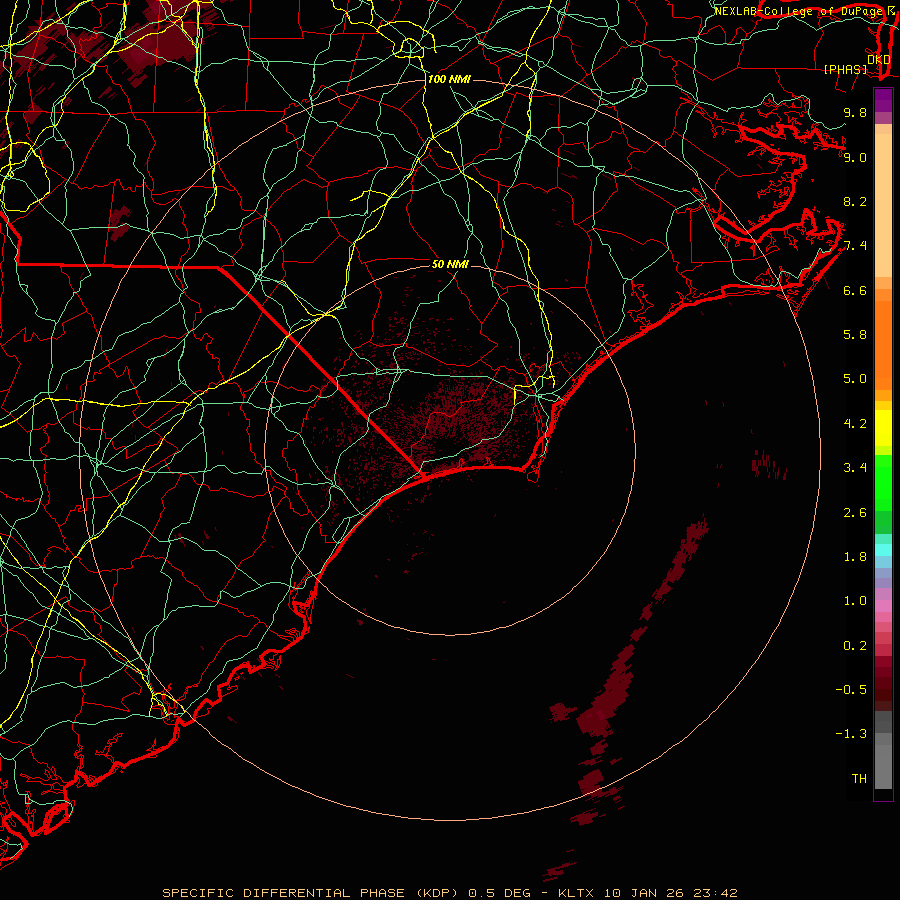Select the -0.5 value on the color scale
The height and width of the screenshot is (900, 900).
(851, 690)
